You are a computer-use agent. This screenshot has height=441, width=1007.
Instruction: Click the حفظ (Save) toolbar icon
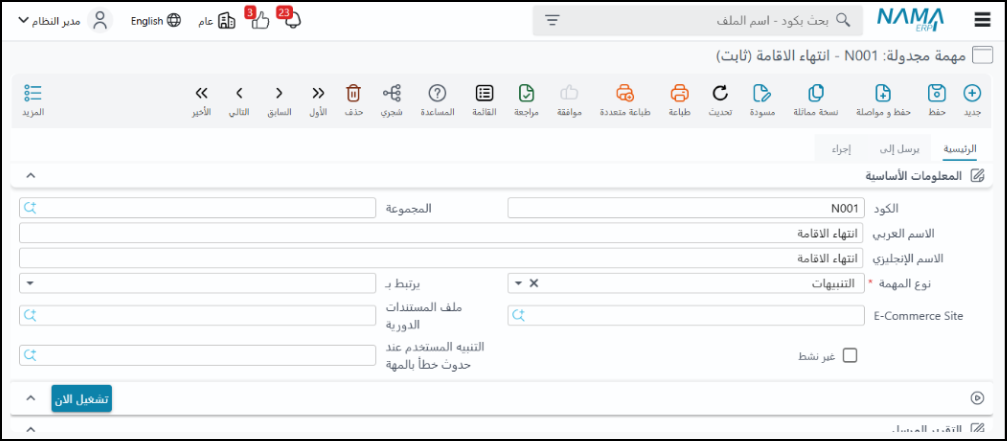(x=937, y=94)
